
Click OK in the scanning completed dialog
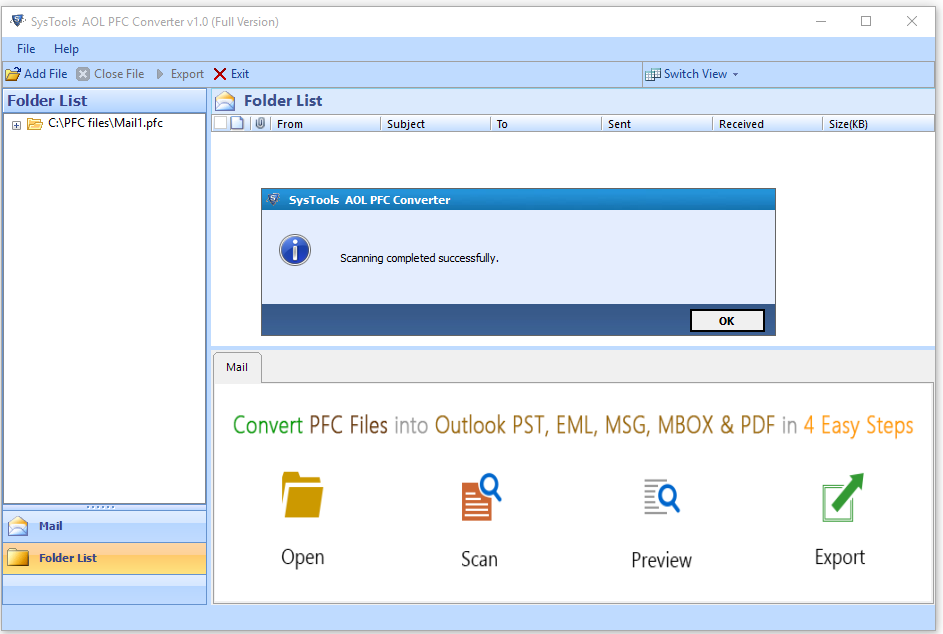726,321
